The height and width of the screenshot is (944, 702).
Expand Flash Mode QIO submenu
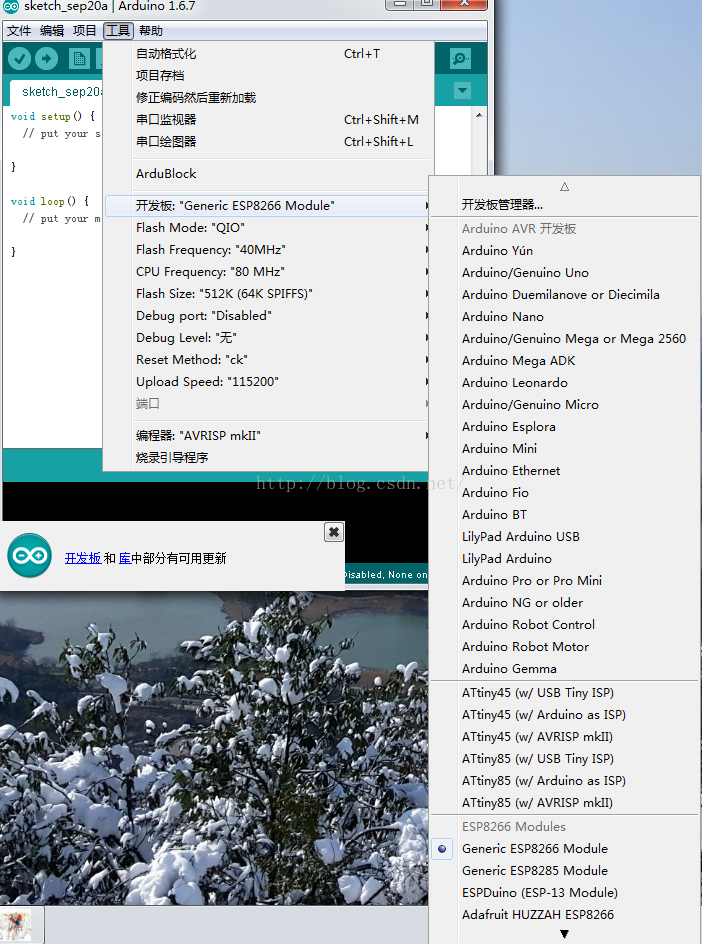(268, 228)
